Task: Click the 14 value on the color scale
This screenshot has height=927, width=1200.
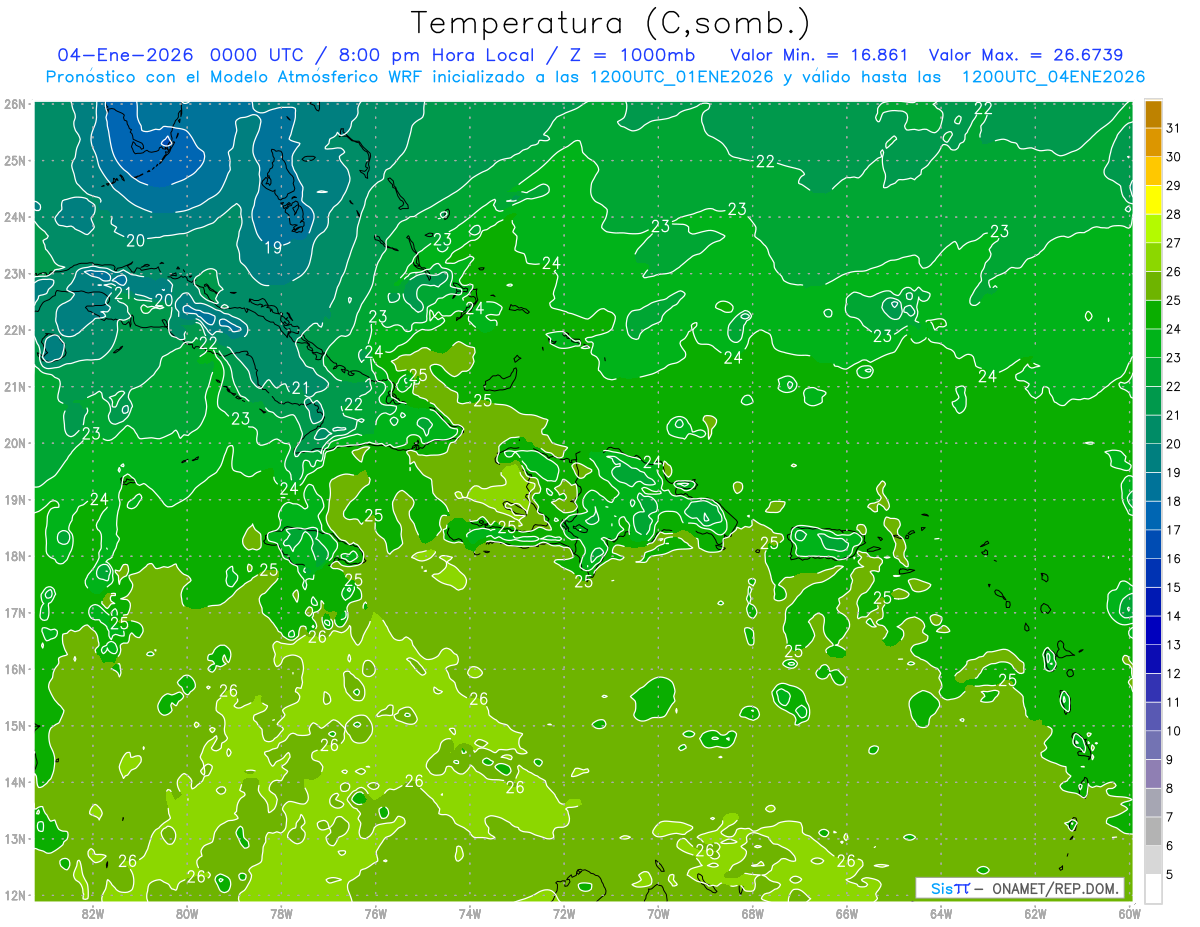Action: click(1173, 616)
